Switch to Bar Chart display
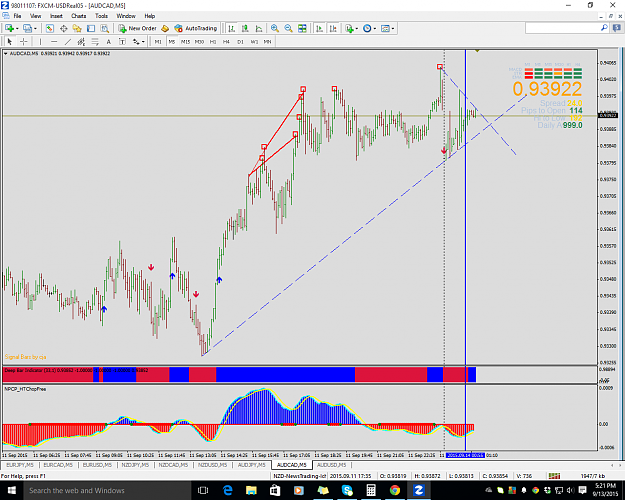 tap(231, 28)
